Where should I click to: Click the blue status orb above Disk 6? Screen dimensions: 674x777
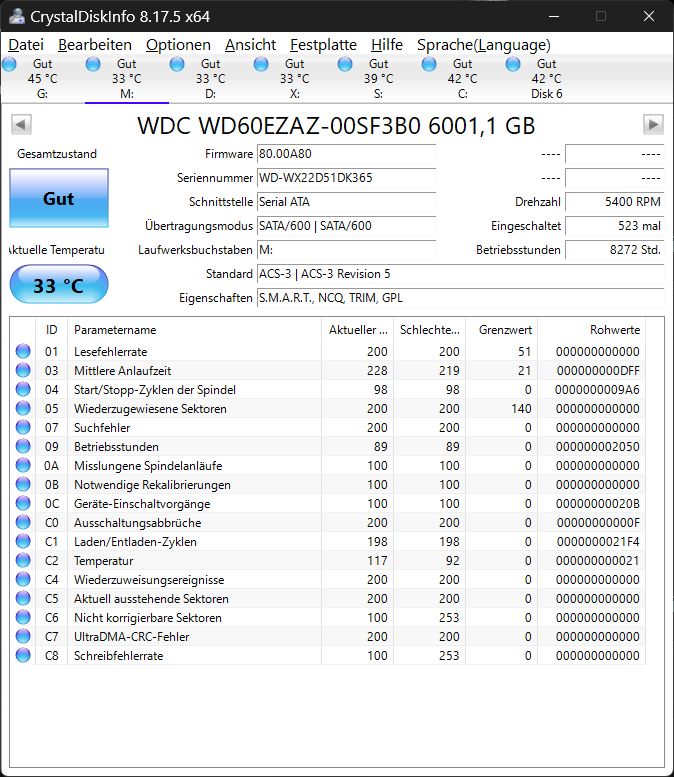(x=513, y=64)
